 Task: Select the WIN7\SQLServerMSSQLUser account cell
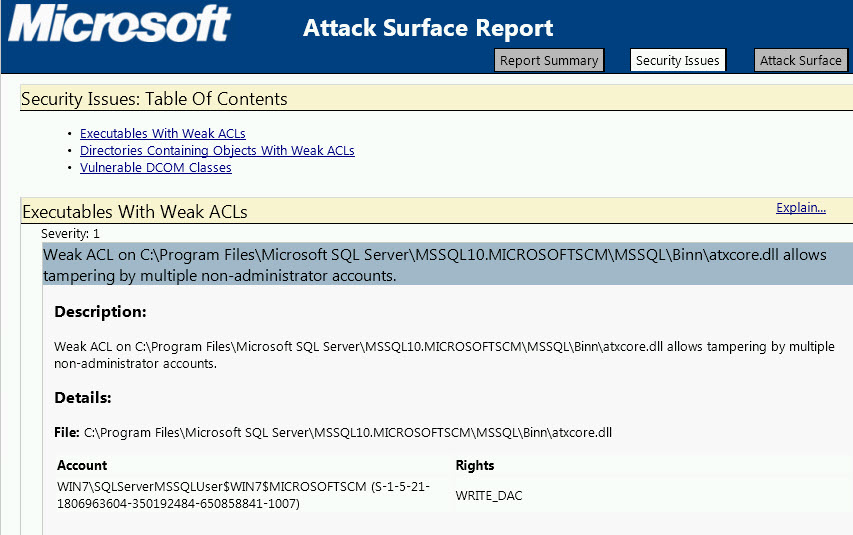click(x=243, y=495)
